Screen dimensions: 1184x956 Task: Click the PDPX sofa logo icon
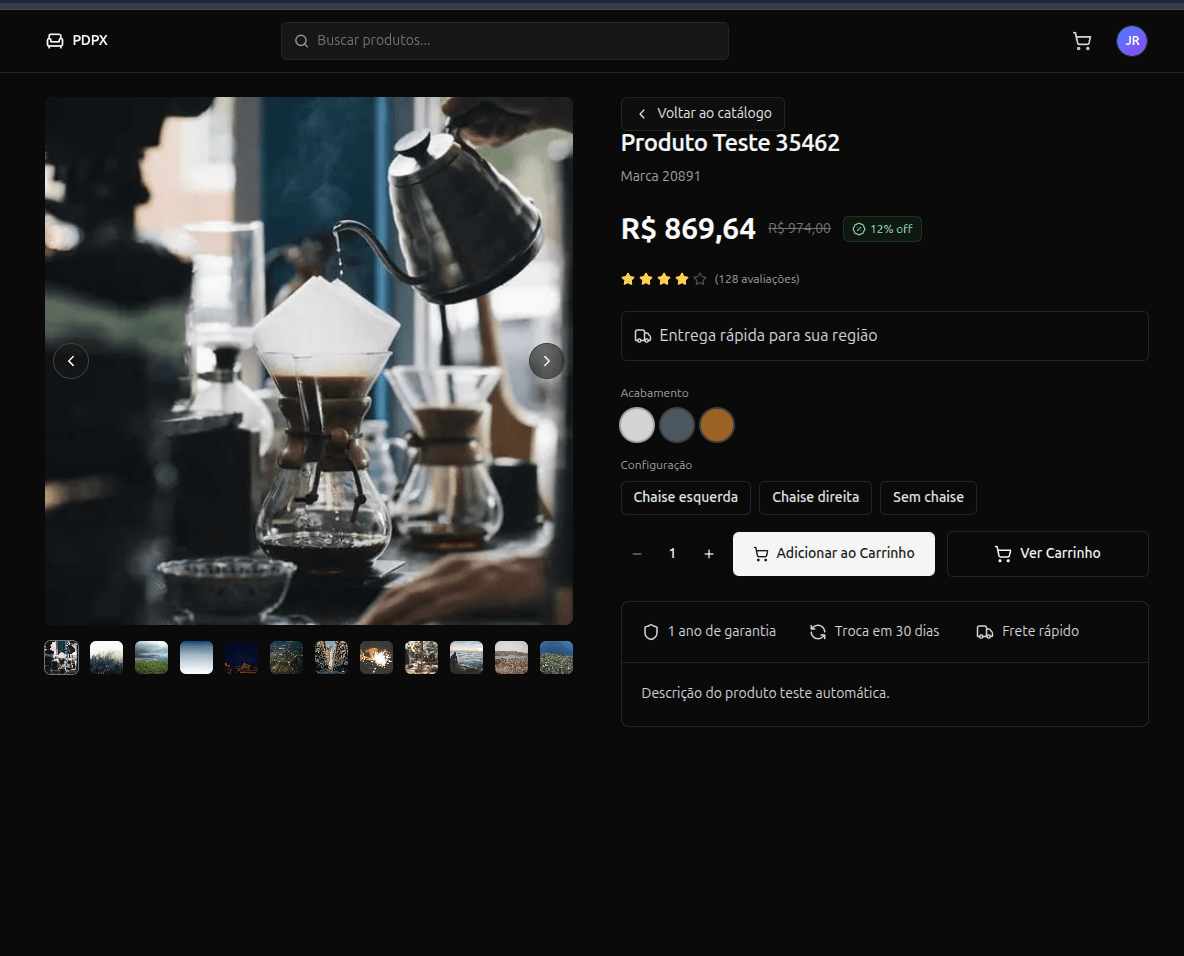55,41
